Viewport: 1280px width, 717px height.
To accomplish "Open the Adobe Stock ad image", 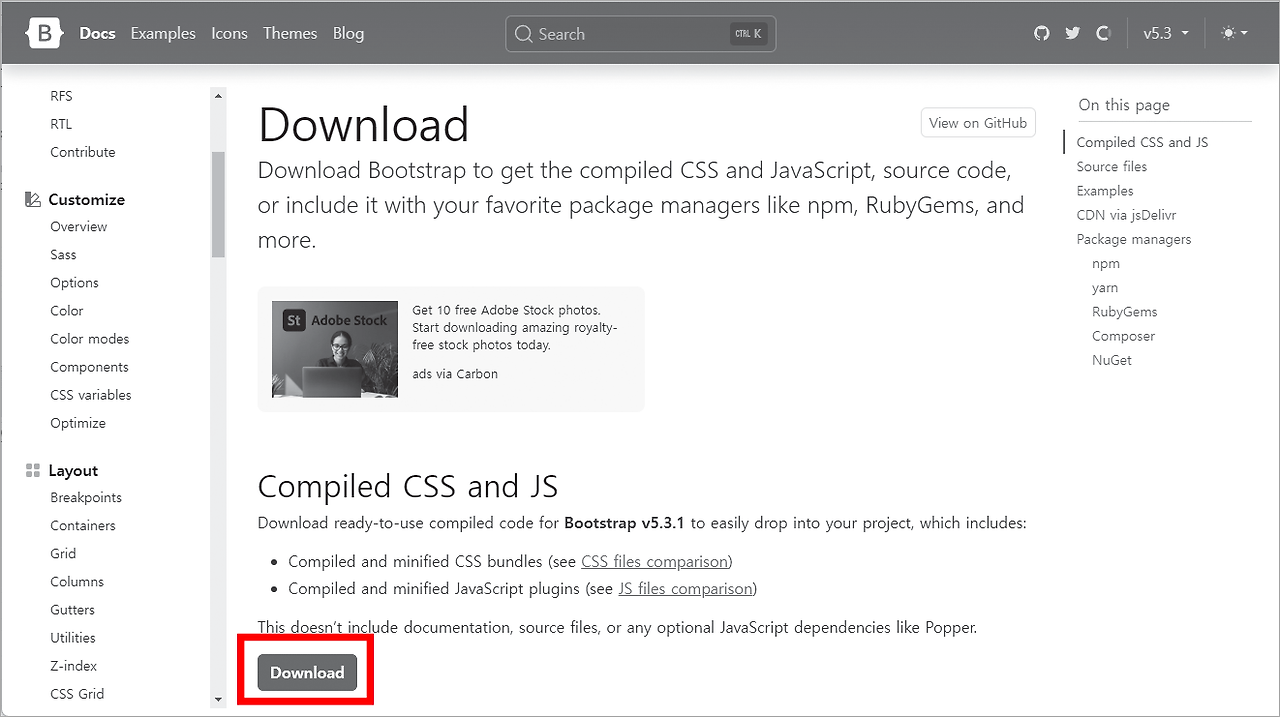I will [335, 349].
